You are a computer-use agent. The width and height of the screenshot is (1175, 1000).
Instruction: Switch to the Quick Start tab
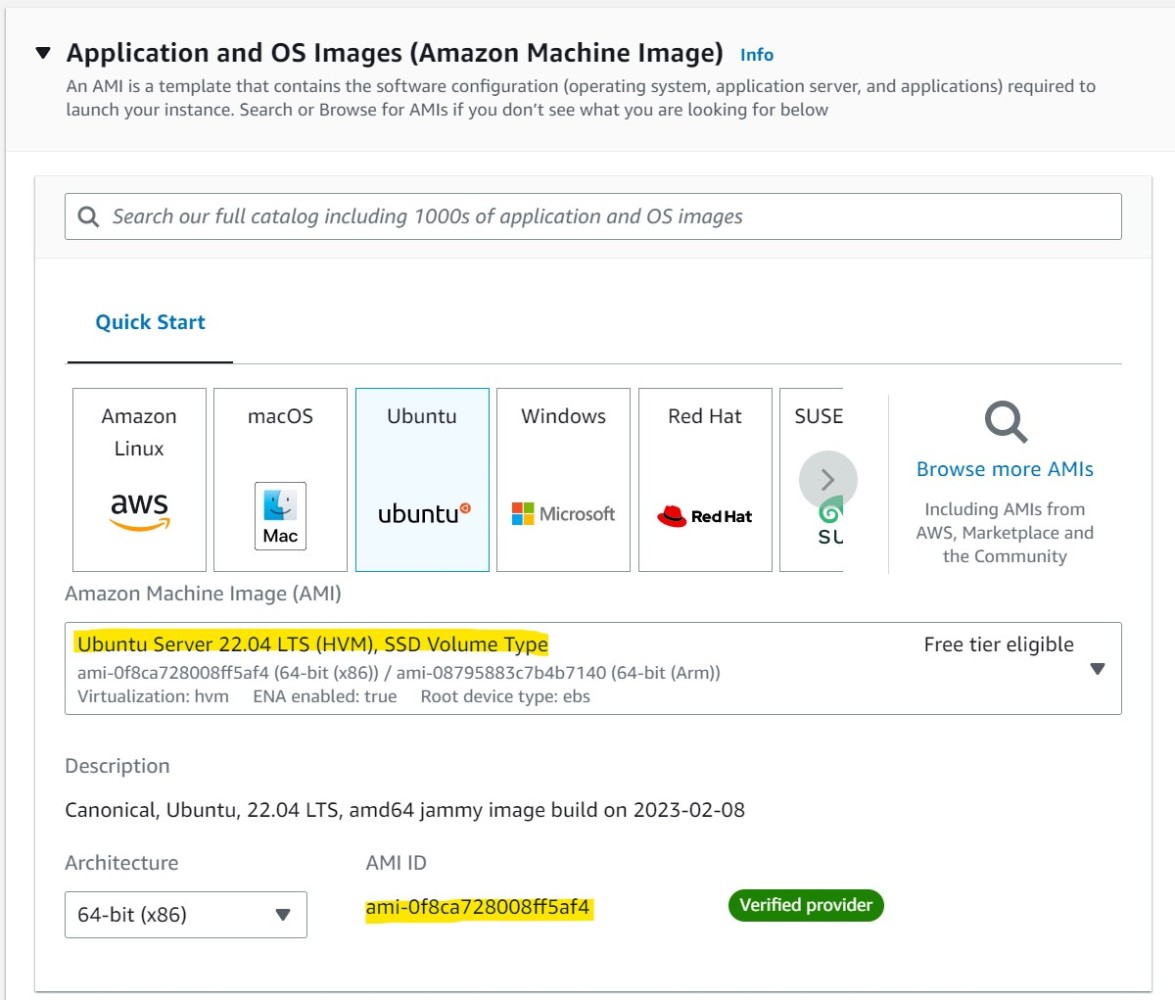click(x=150, y=321)
